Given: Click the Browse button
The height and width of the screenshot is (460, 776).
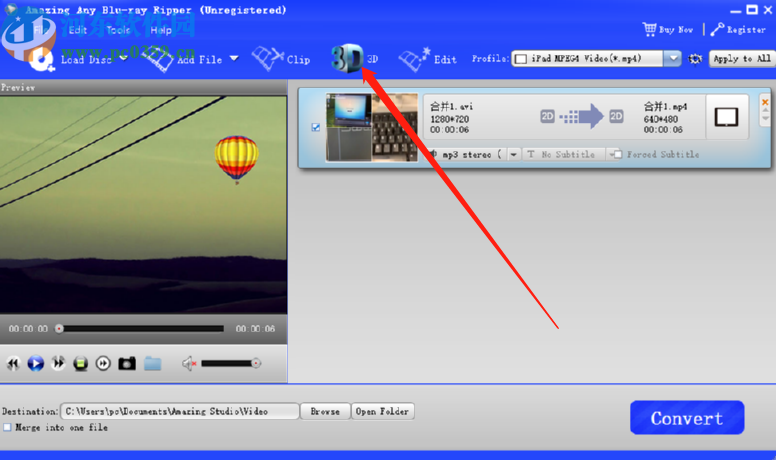Looking at the screenshot, I should [325, 411].
